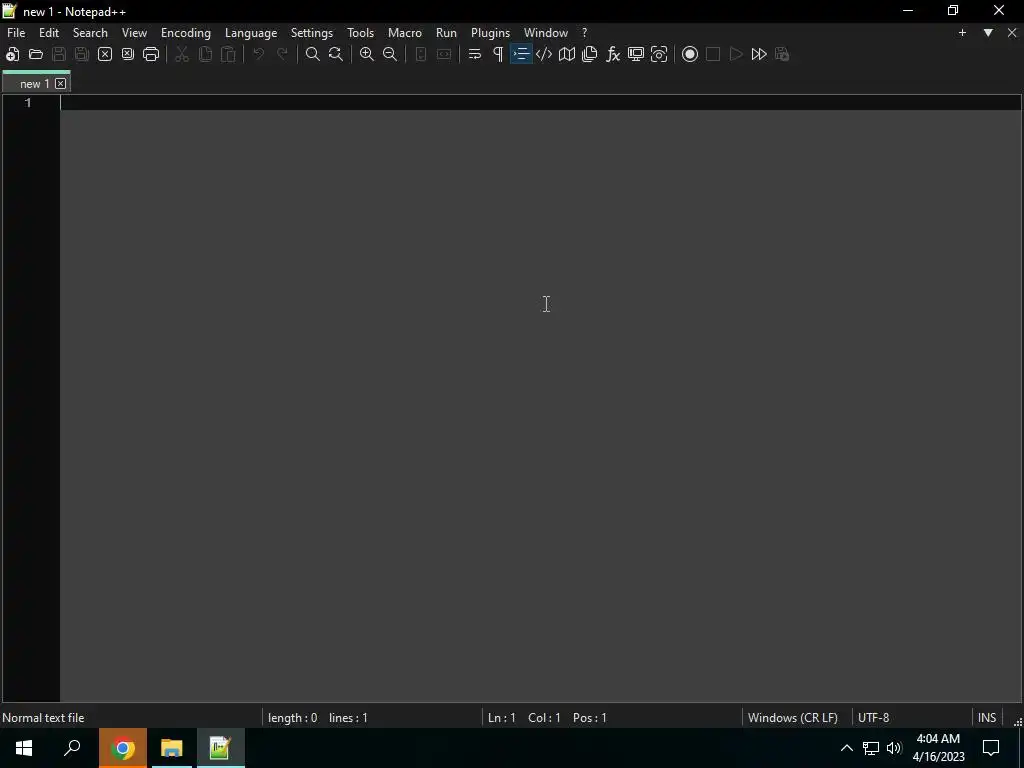Open the Edit menu

pyautogui.click(x=49, y=33)
